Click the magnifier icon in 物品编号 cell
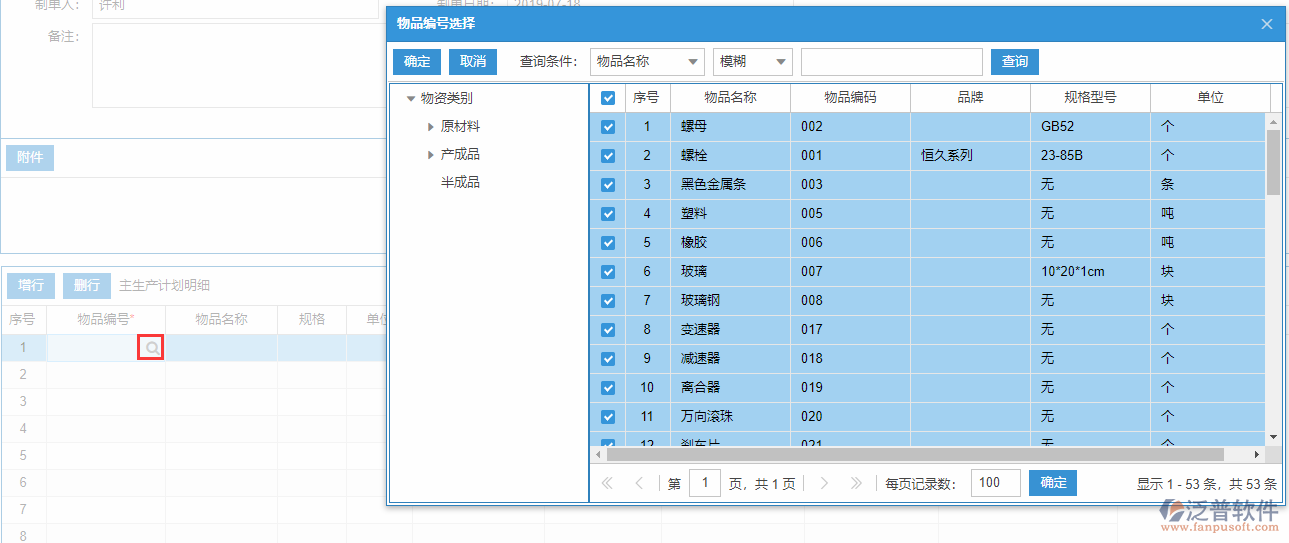The height and width of the screenshot is (543, 1289). coord(151,348)
